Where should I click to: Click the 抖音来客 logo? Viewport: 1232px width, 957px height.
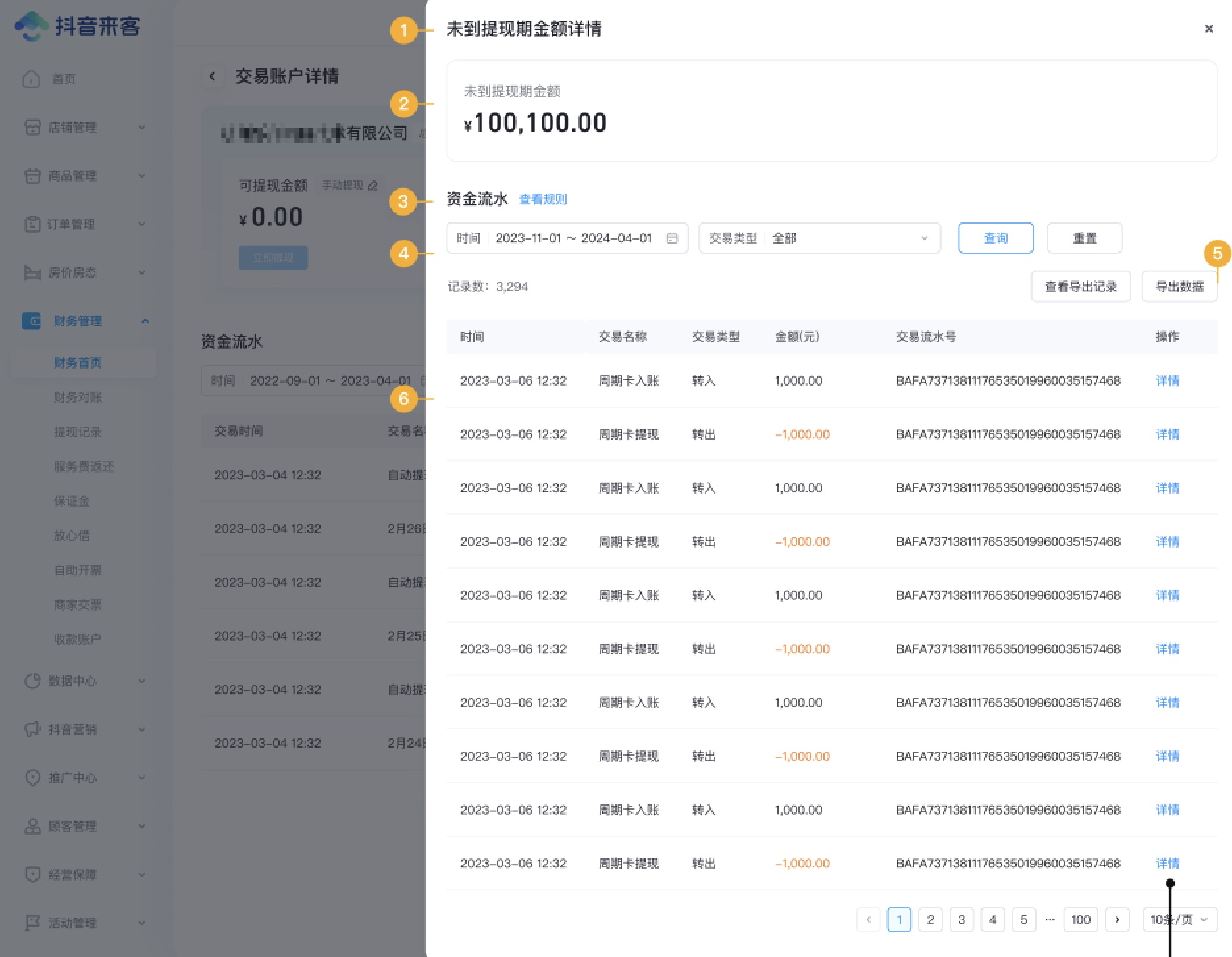[x=78, y=26]
